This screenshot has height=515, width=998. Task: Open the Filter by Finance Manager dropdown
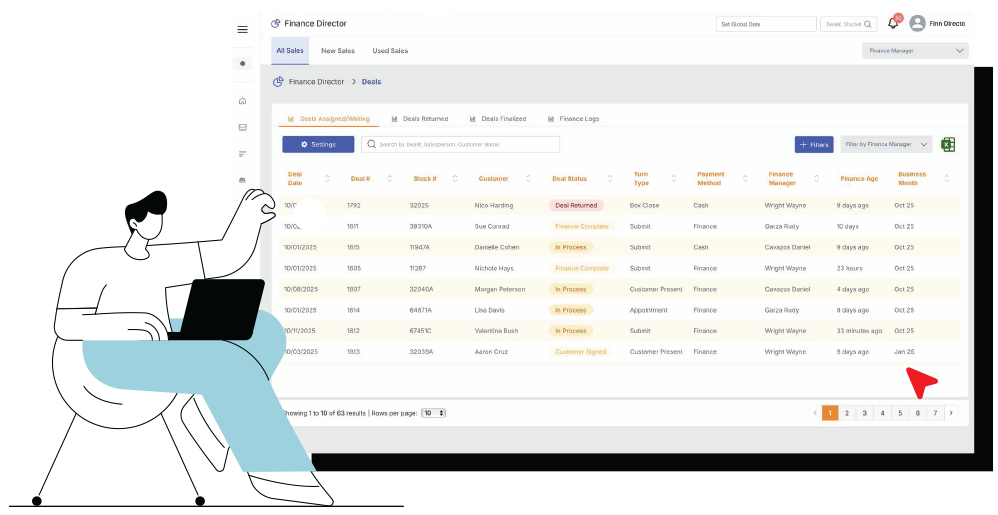pos(886,145)
